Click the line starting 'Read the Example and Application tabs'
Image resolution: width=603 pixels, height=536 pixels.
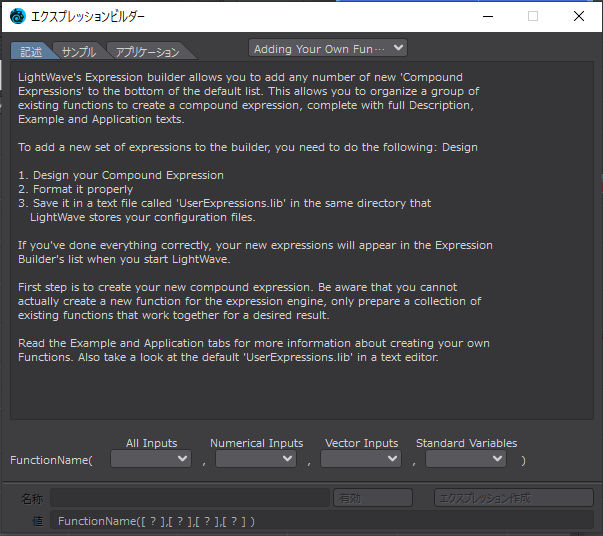[254, 343]
